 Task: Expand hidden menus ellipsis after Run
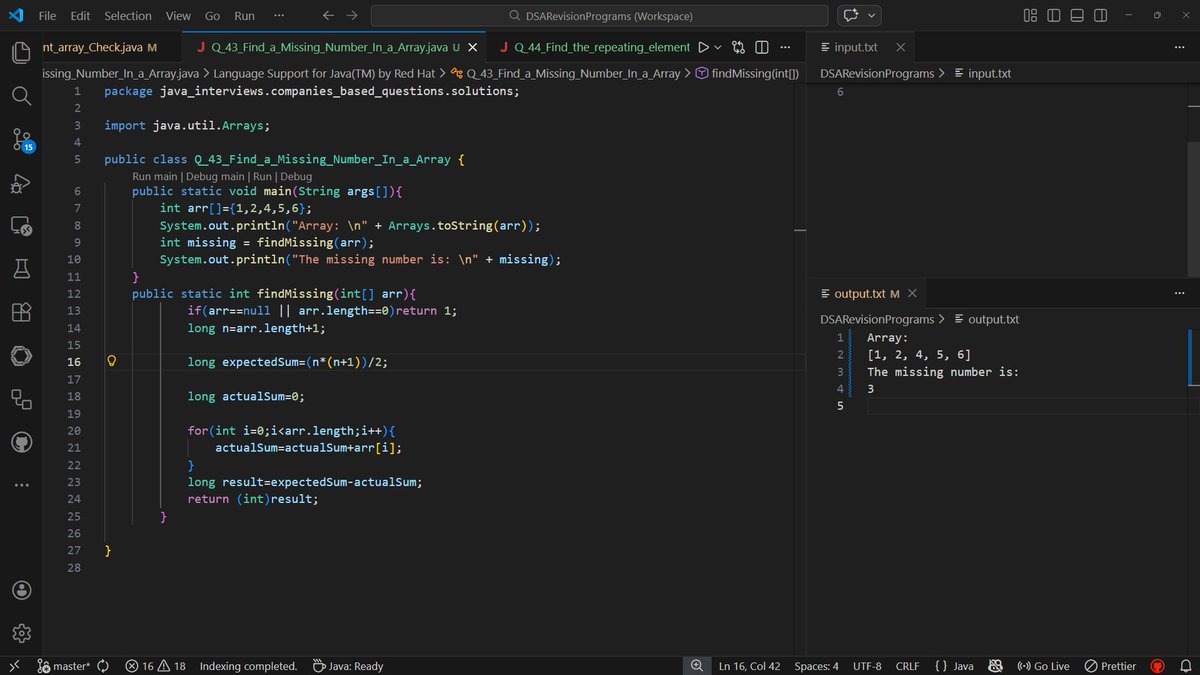pyautogui.click(x=278, y=16)
